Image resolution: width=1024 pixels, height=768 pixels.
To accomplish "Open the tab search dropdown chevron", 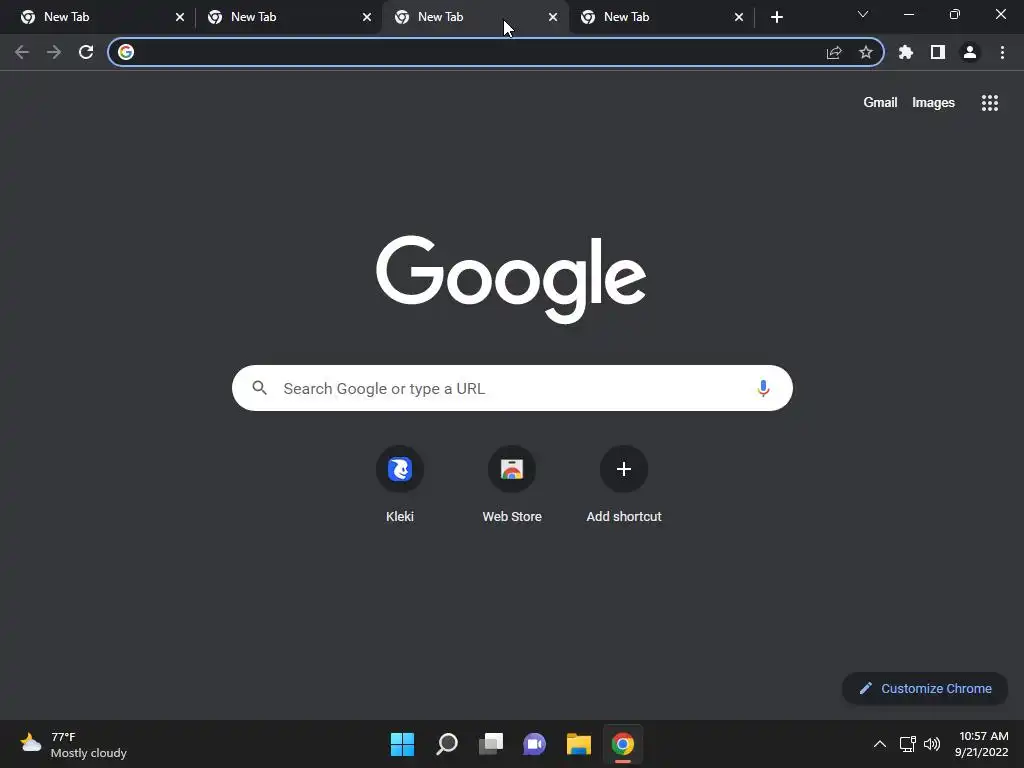I will [x=863, y=14].
